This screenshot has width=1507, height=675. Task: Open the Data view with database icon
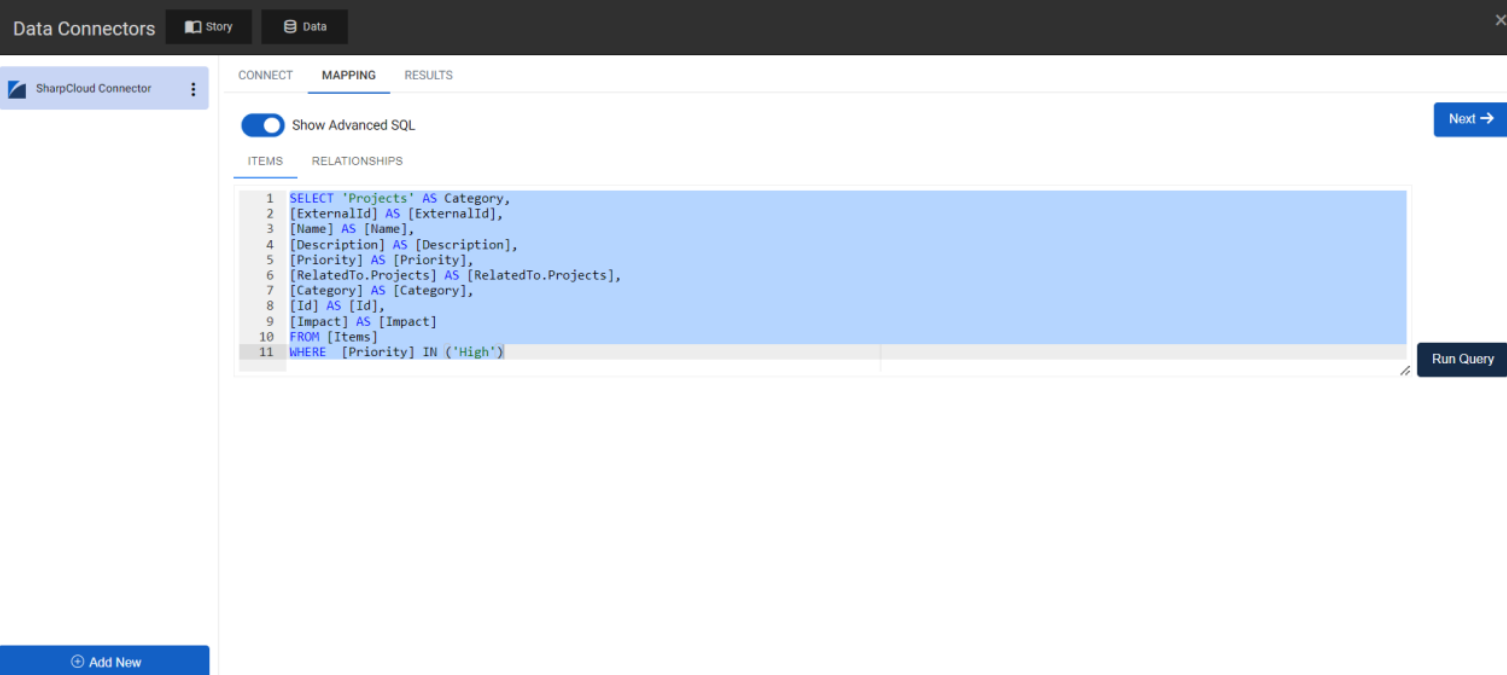point(304,27)
